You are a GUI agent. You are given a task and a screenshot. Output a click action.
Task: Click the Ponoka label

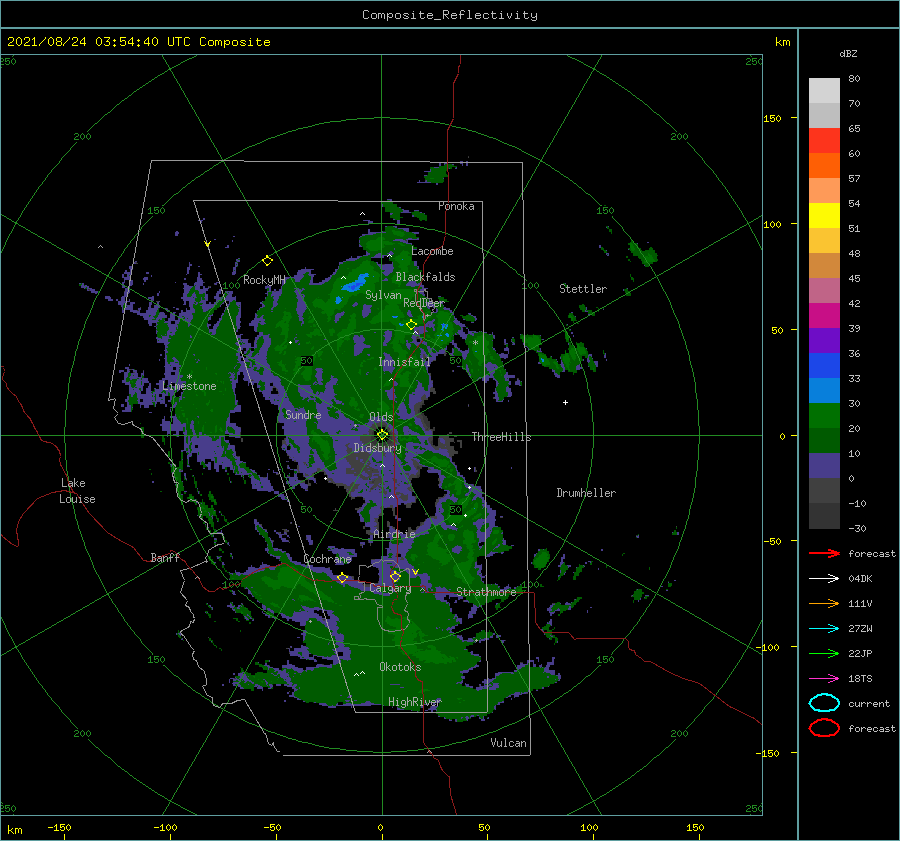point(456,206)
